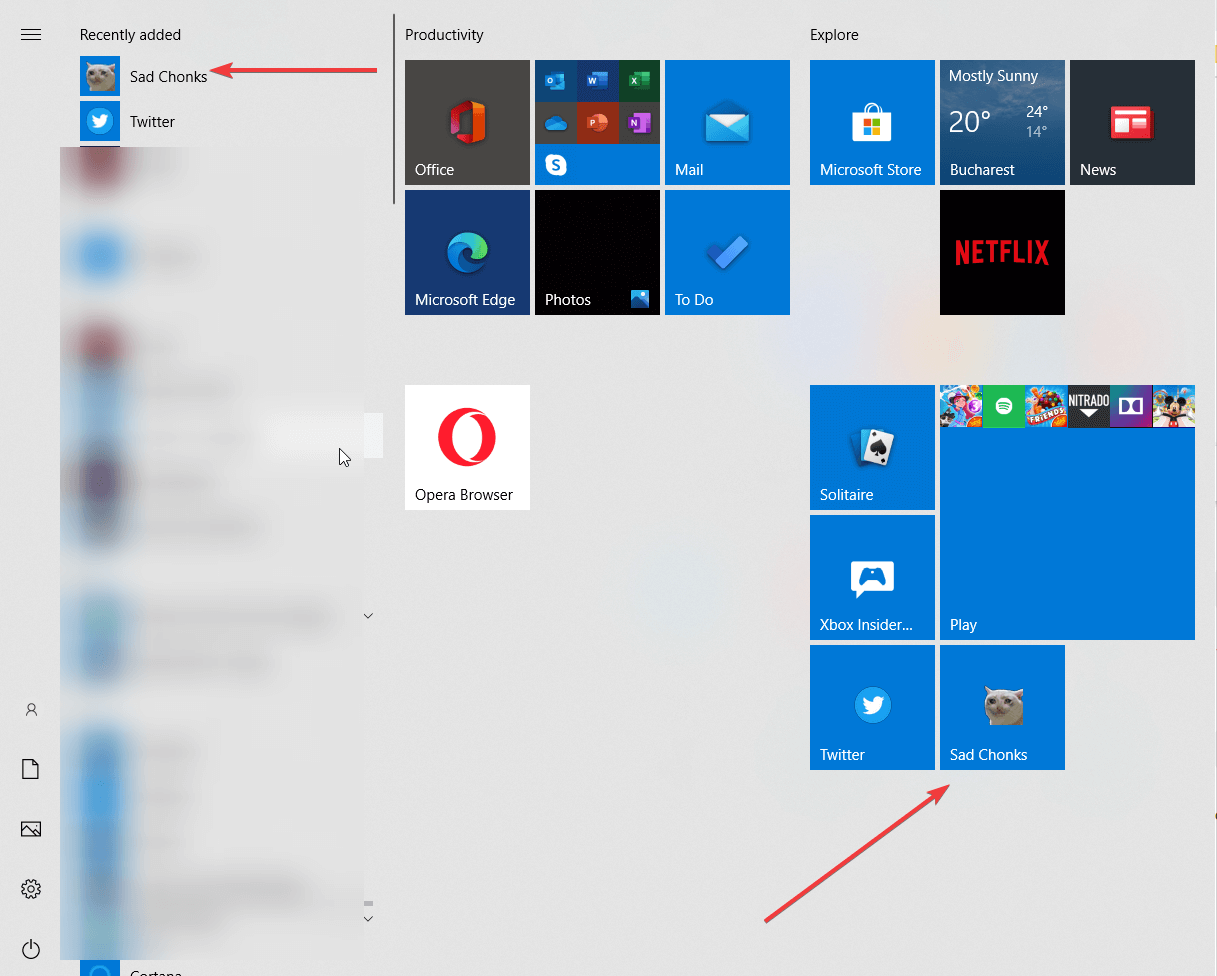
Task: Open the user account icon in sidebar
Action: (31, 710)
